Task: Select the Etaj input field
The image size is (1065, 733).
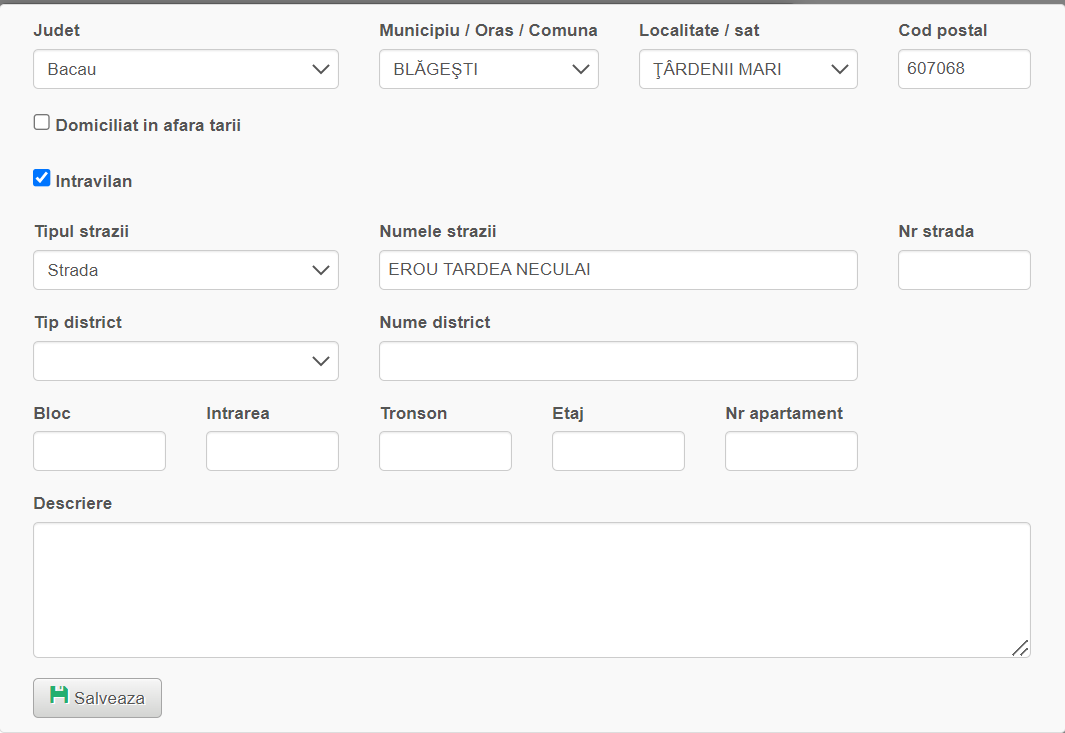Action: [x=618, y=451]
